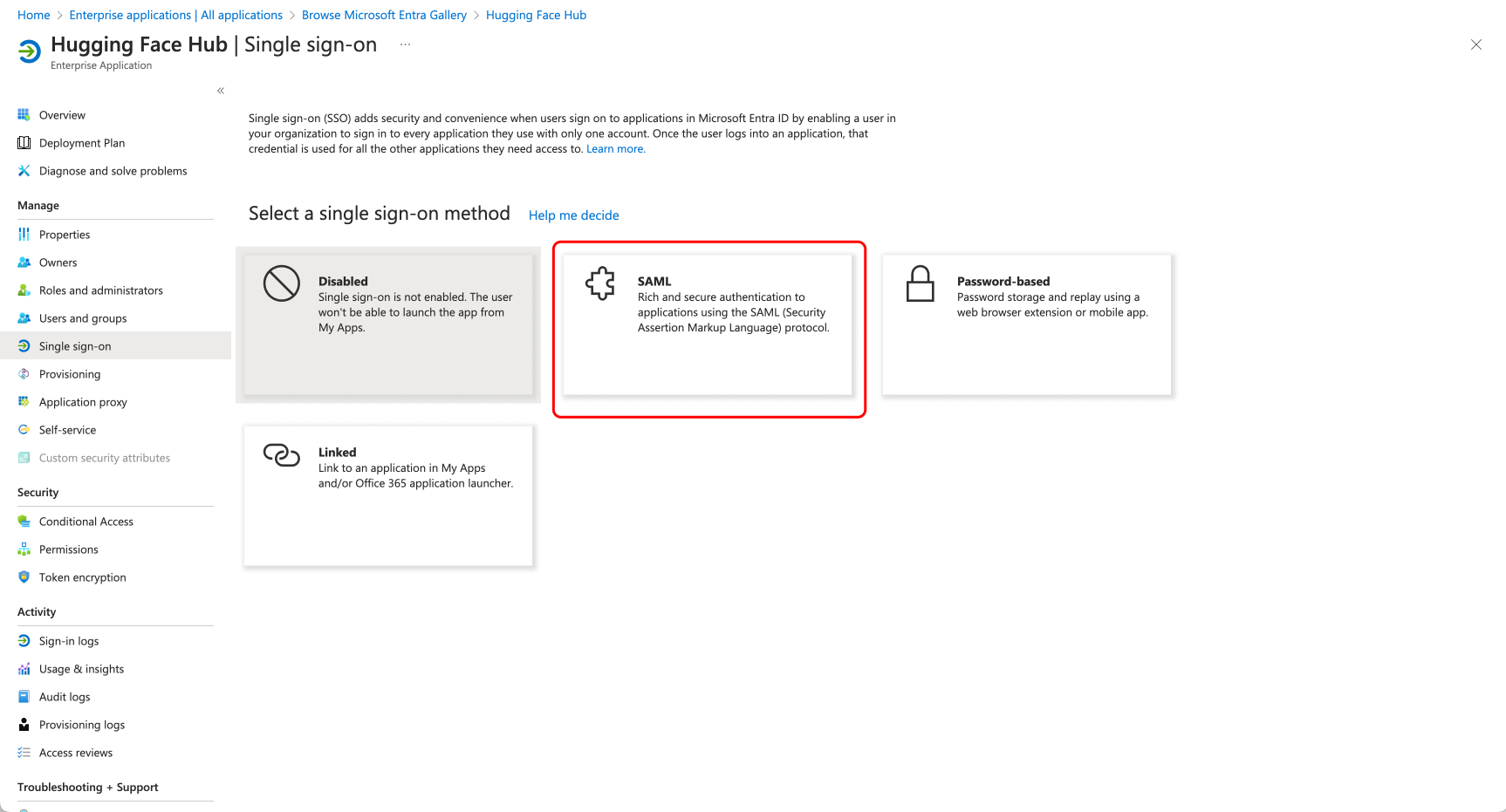This screenshot has height=812, width=1506.
Task: Click the Linked chain icon
Action: click(x=282, y=454)
